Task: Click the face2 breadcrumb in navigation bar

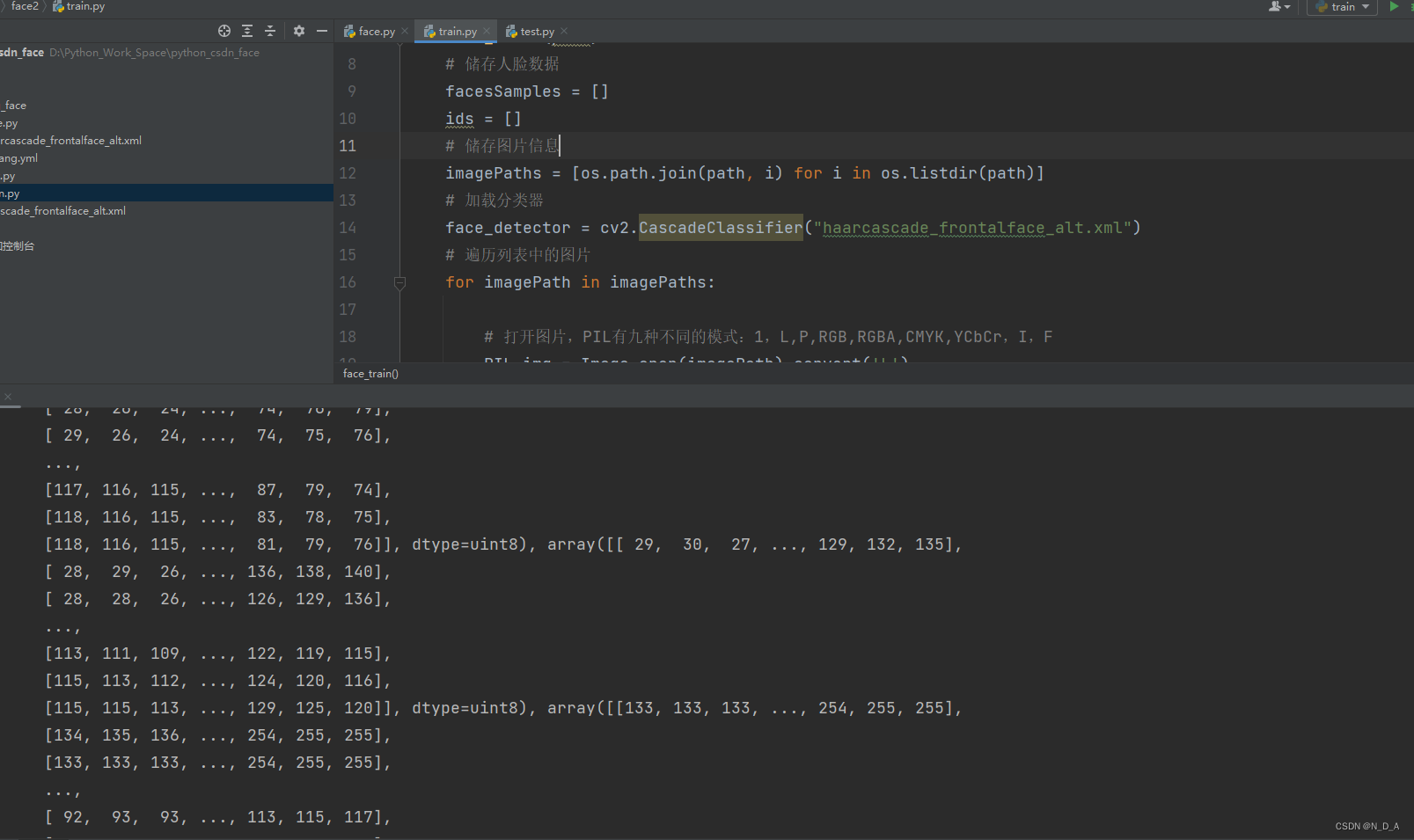Action: pyautogui.click(x=25, y=6)
